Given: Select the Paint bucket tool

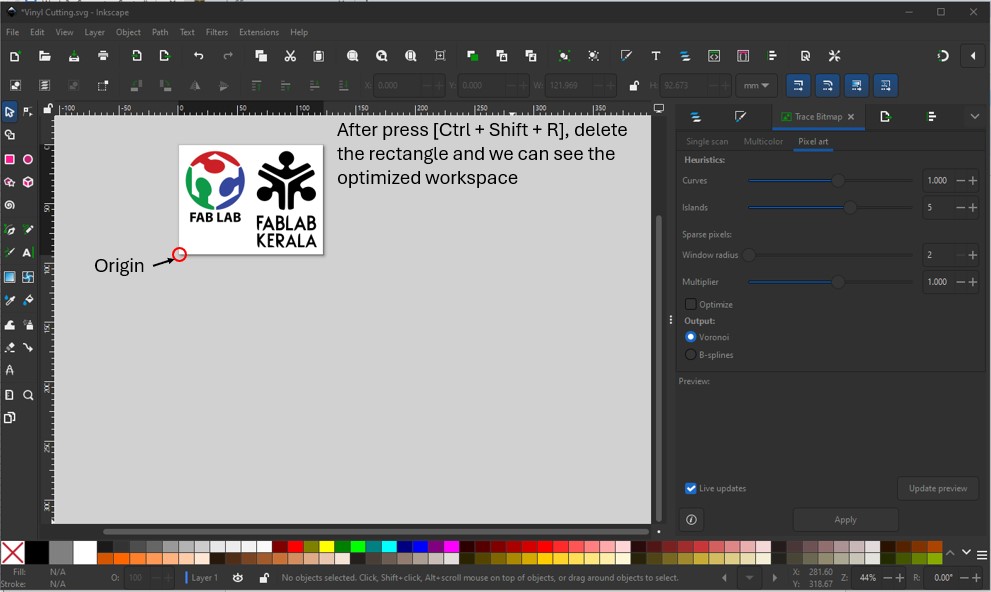Looking at the screenshot, I should (28, 300).
